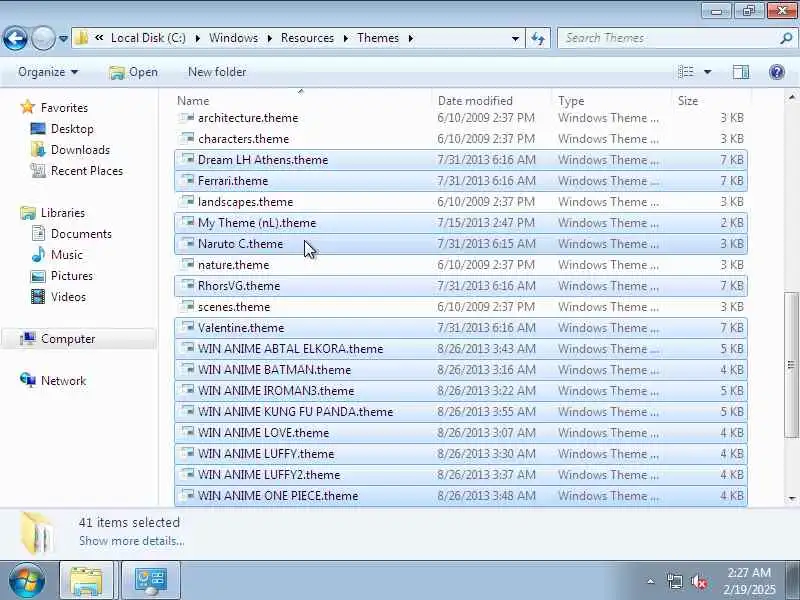The image size is (800, 600).
Task: Expand the arrow after Local Disk breadcrumb
Action: tap(197, 38)
